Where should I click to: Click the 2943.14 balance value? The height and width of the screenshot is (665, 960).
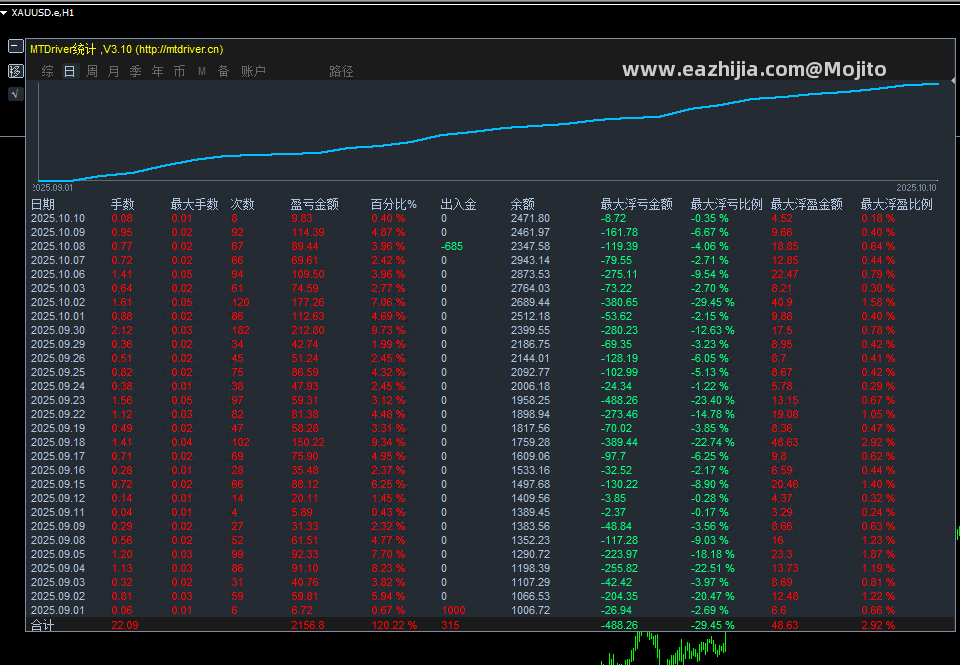coord(530,260)
